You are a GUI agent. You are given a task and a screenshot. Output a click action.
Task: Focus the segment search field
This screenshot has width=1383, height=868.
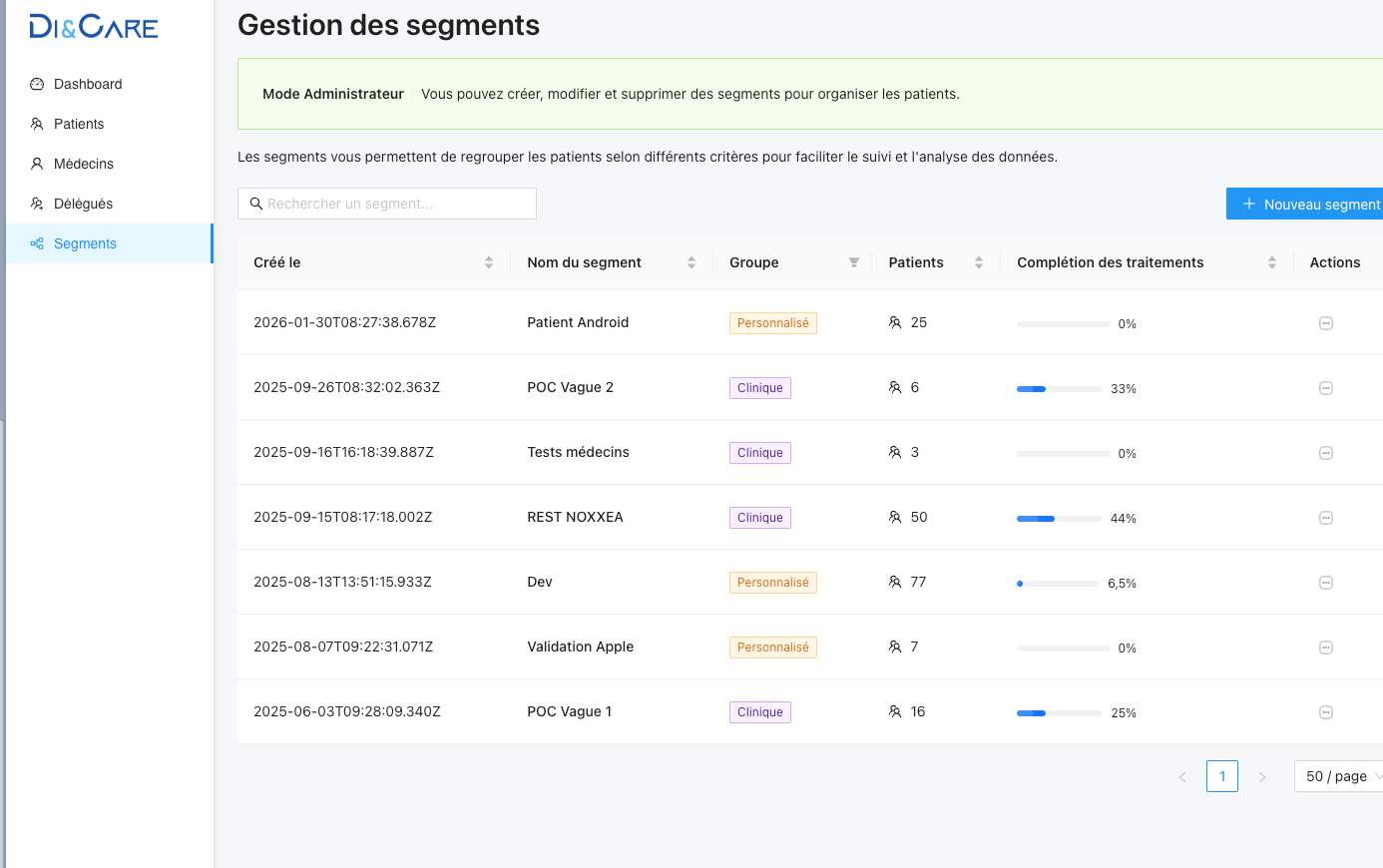387,204
